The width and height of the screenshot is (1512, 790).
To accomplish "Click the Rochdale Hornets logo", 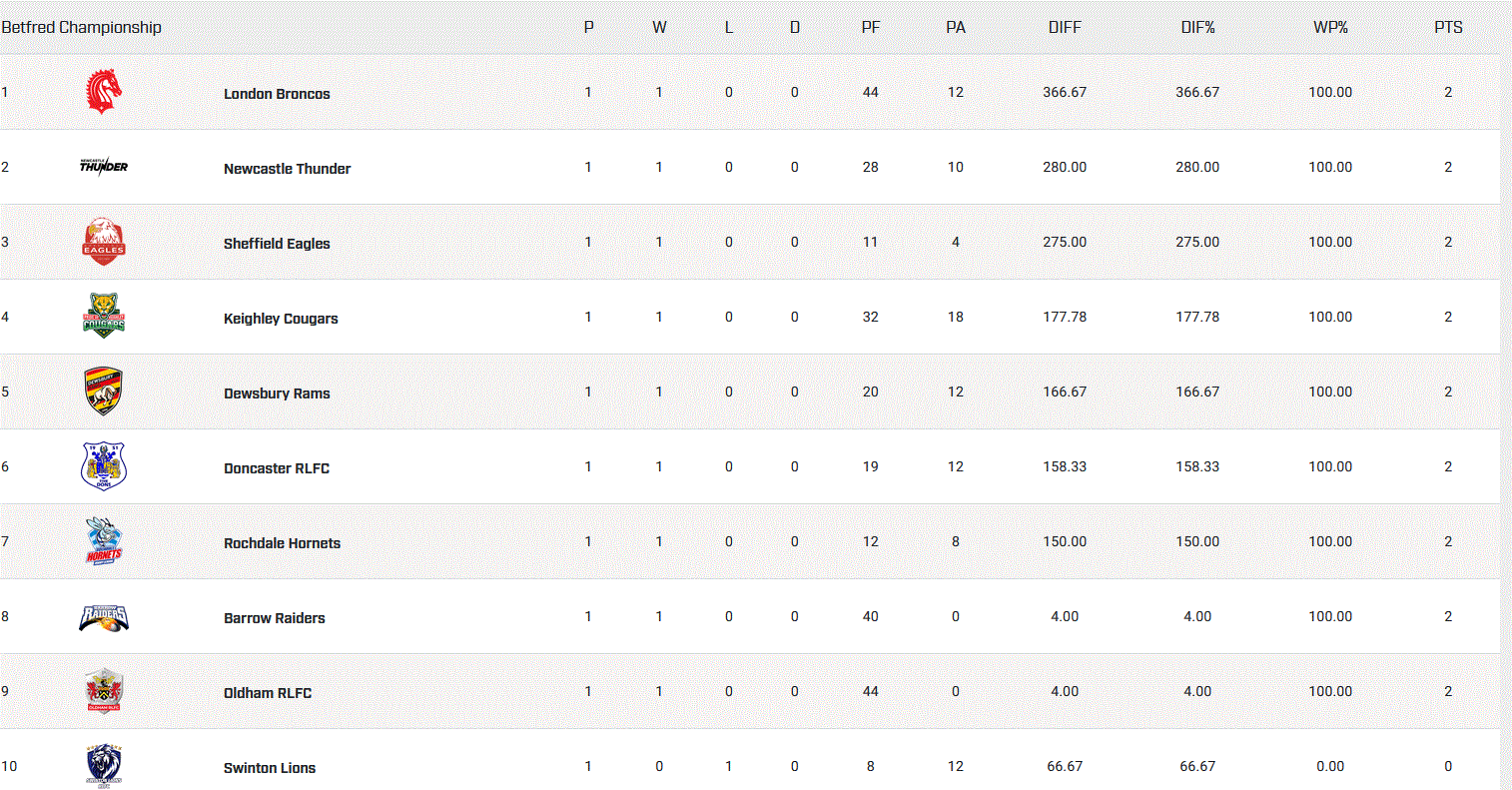I will click(x=104, y=541).
